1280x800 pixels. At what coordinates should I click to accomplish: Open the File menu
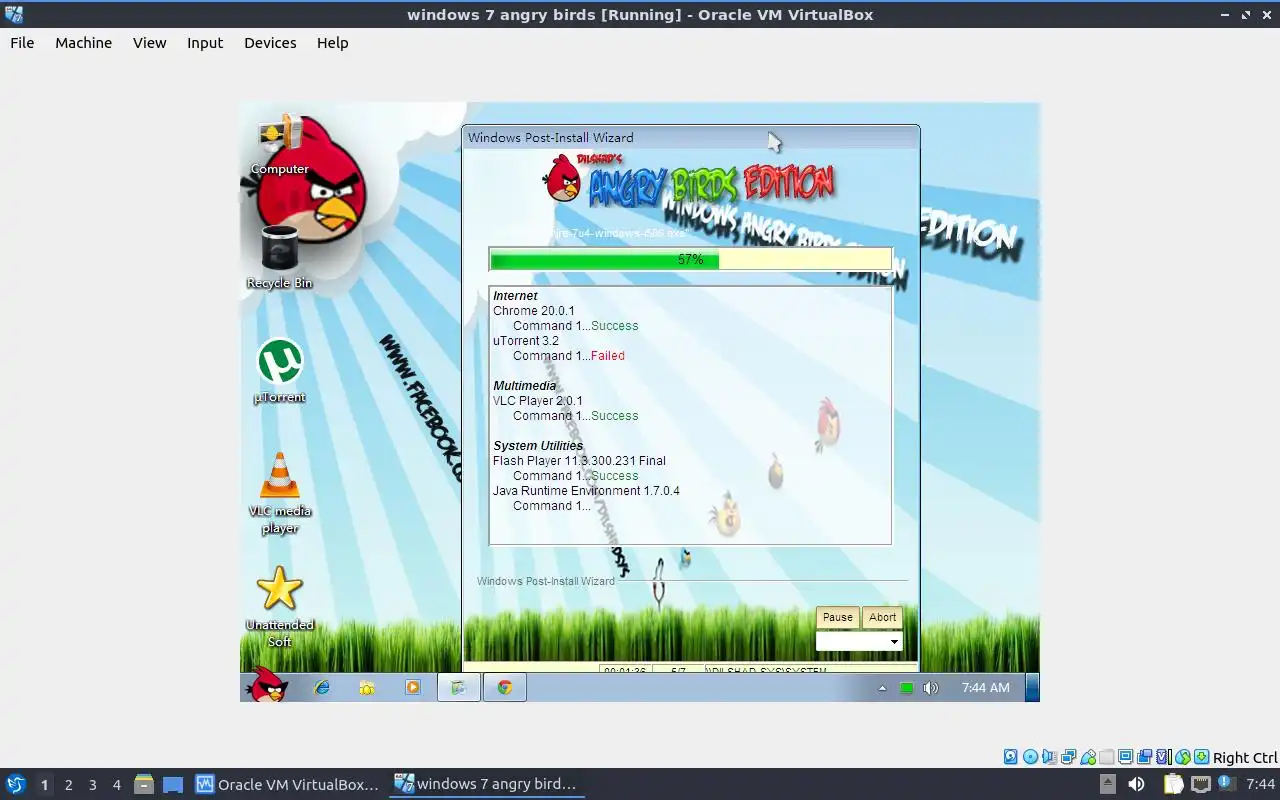22,43
